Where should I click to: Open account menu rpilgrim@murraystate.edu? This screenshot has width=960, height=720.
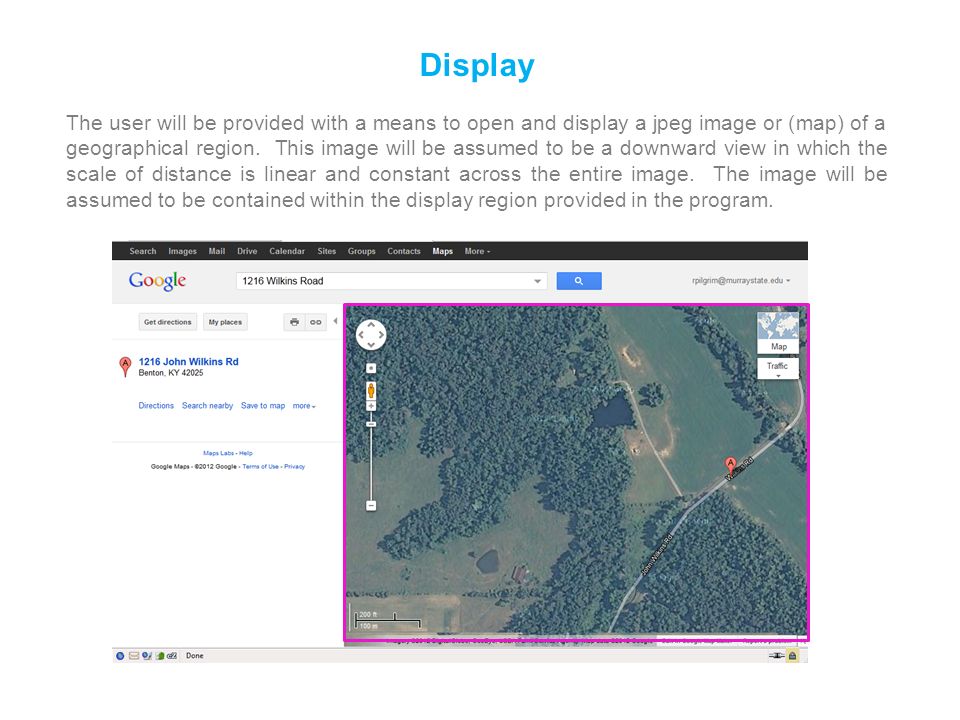click(x=741, y=280)
